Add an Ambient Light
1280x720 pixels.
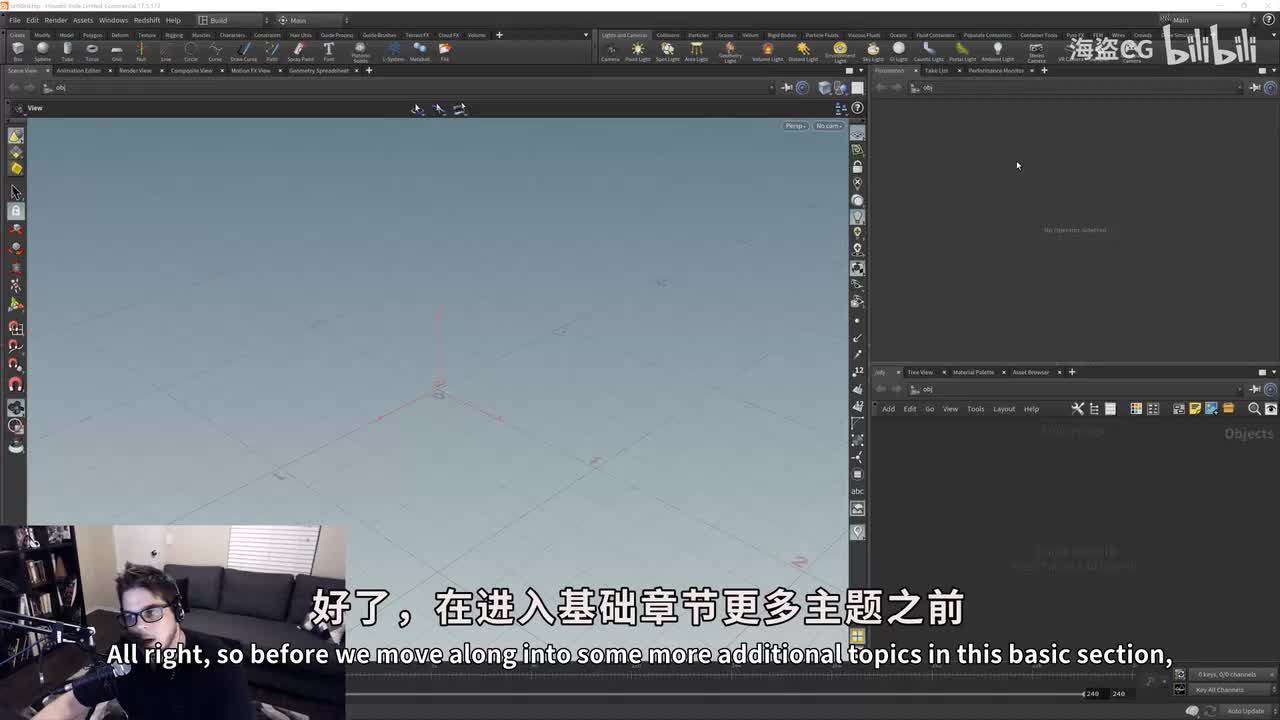pos(997,52)
